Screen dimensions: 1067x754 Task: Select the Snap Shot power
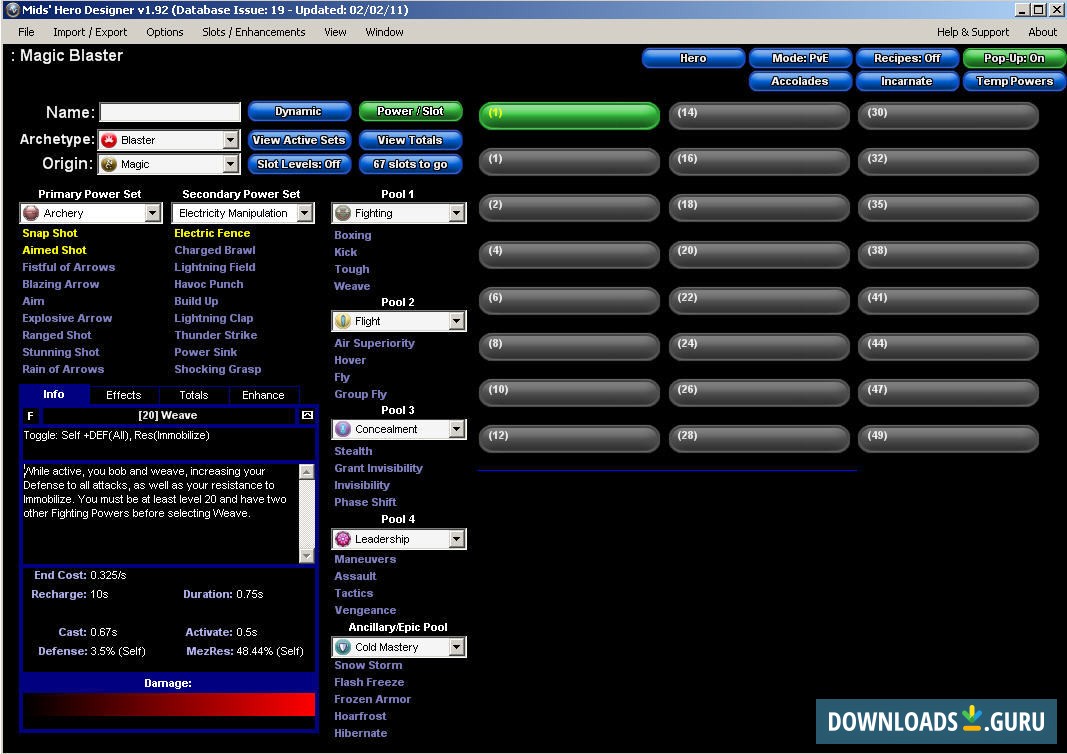pos(50,233)
